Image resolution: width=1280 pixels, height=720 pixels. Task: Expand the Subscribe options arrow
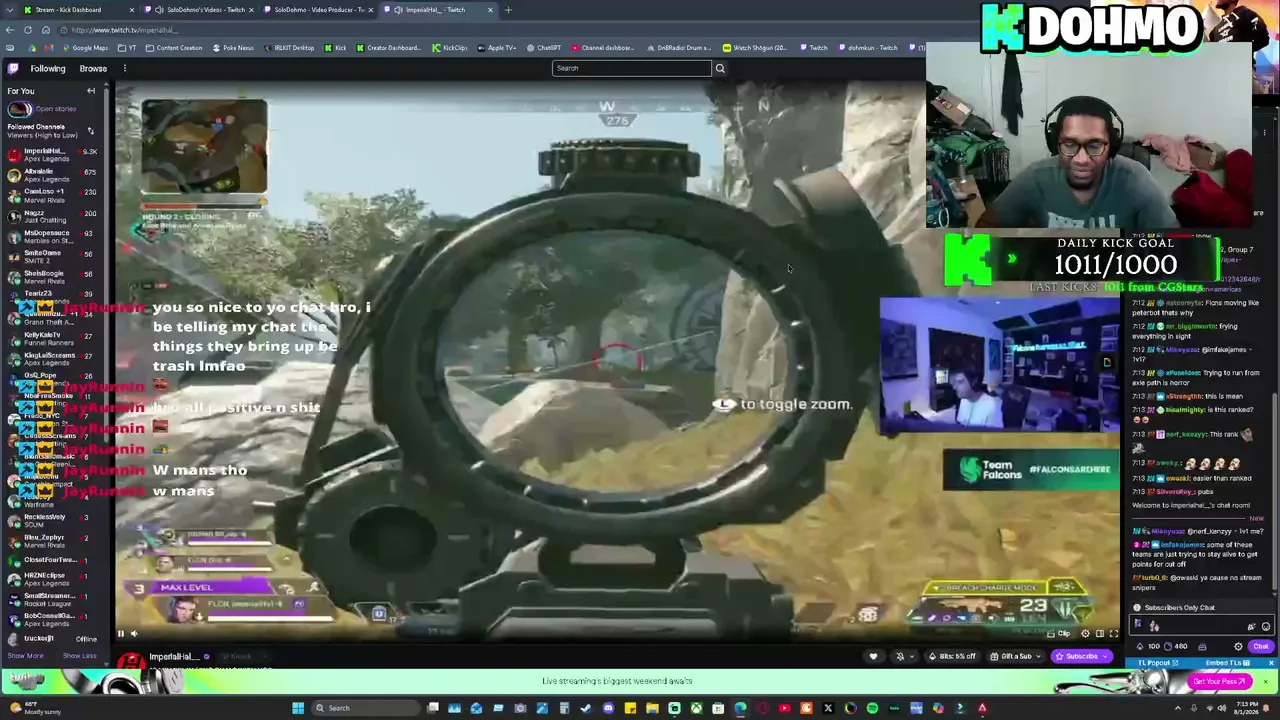pos(1106,657)
